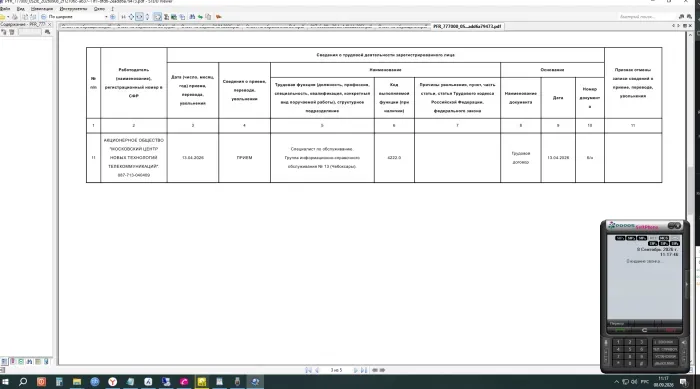Open File Explorer from taskbar
Viewport: 700px width, 389px height.
pyautogui.click(x=77, y=382)
